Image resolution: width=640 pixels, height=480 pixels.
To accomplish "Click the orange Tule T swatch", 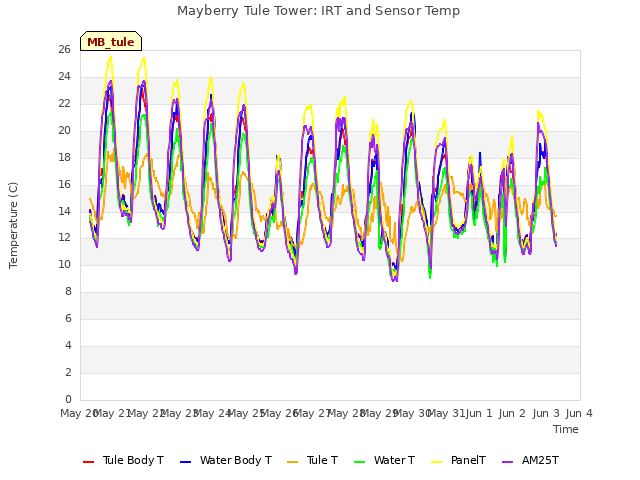I will click(x=293, y=462).
